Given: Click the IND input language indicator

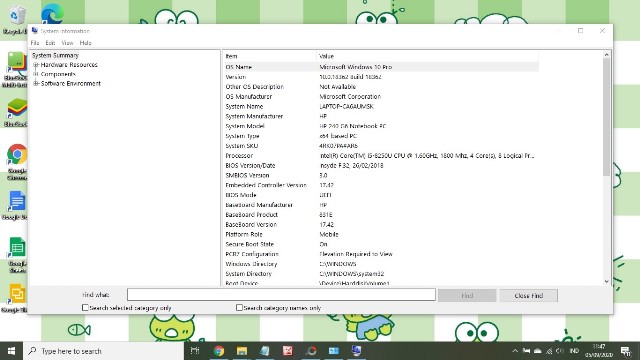Looking at the screenshot, I should pyautogui.click(x=574, y=351).
